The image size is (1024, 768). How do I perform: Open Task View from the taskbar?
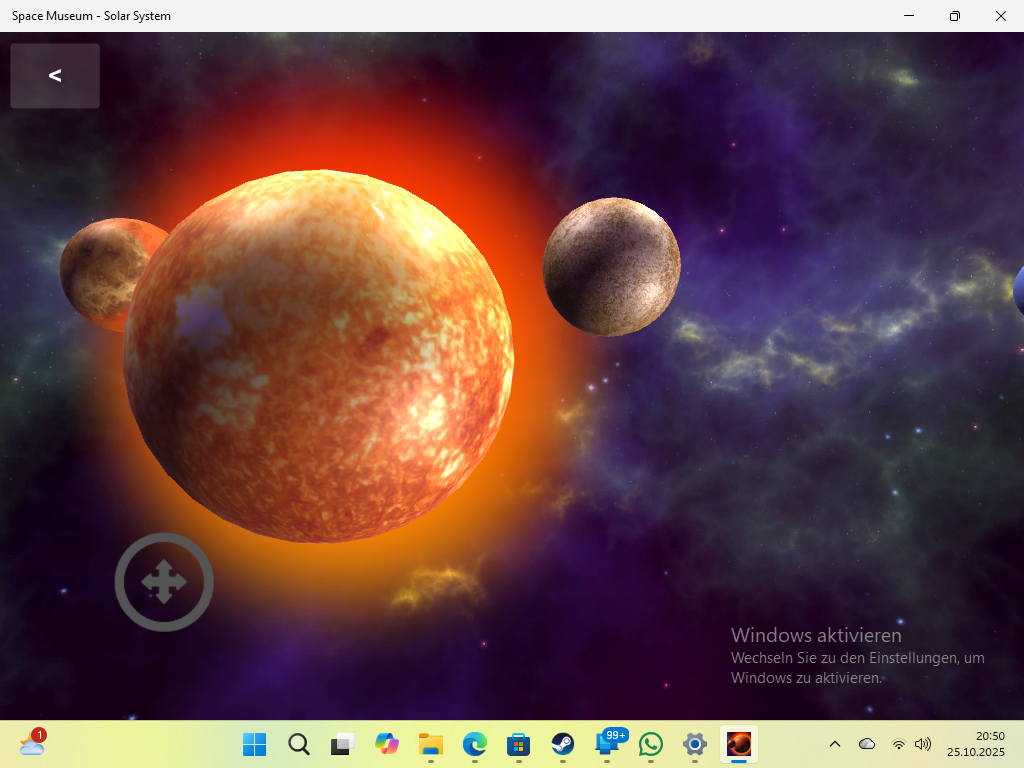pos(343,744)
